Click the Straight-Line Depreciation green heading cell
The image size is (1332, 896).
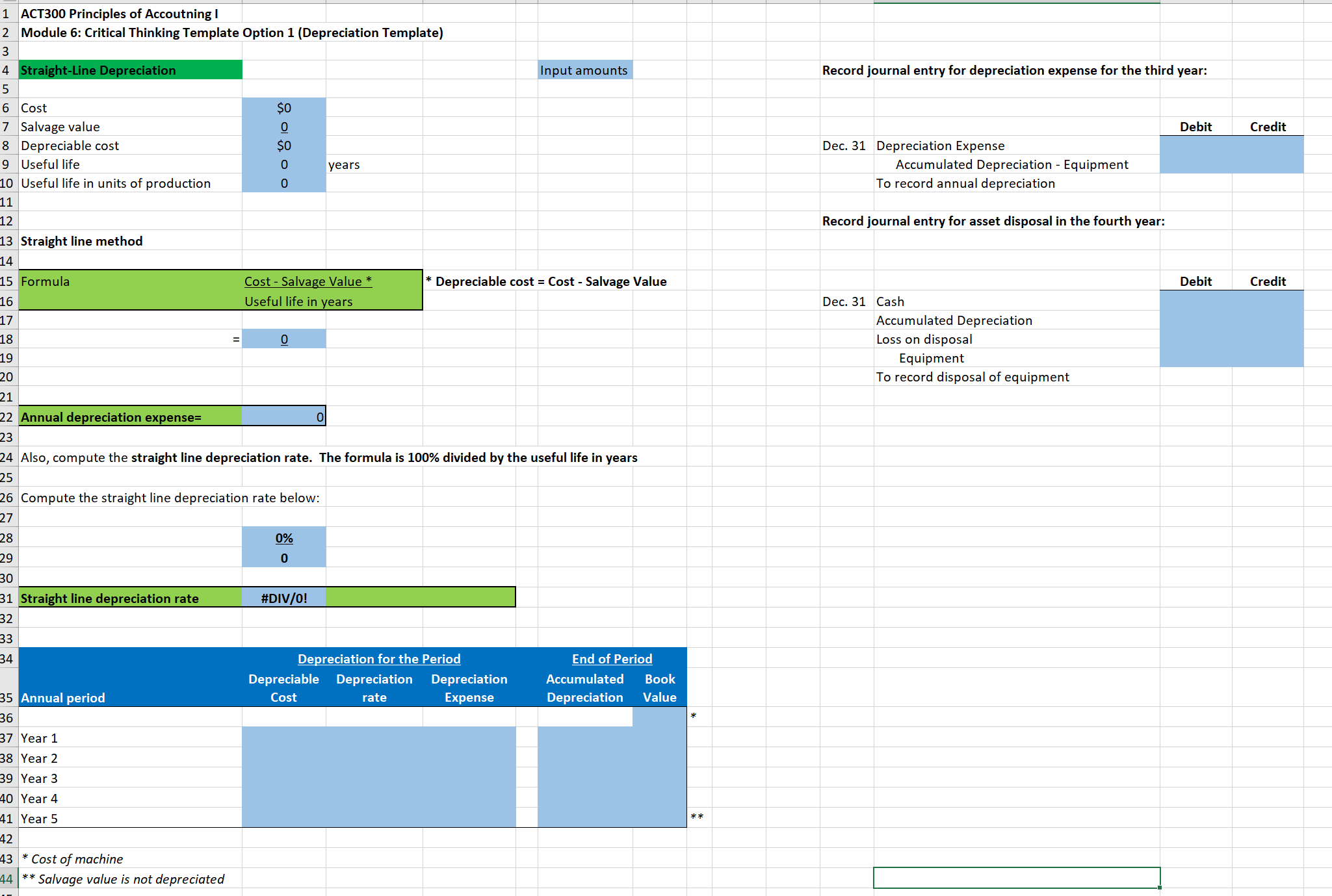pyautogui.click(x=130, y=70)
